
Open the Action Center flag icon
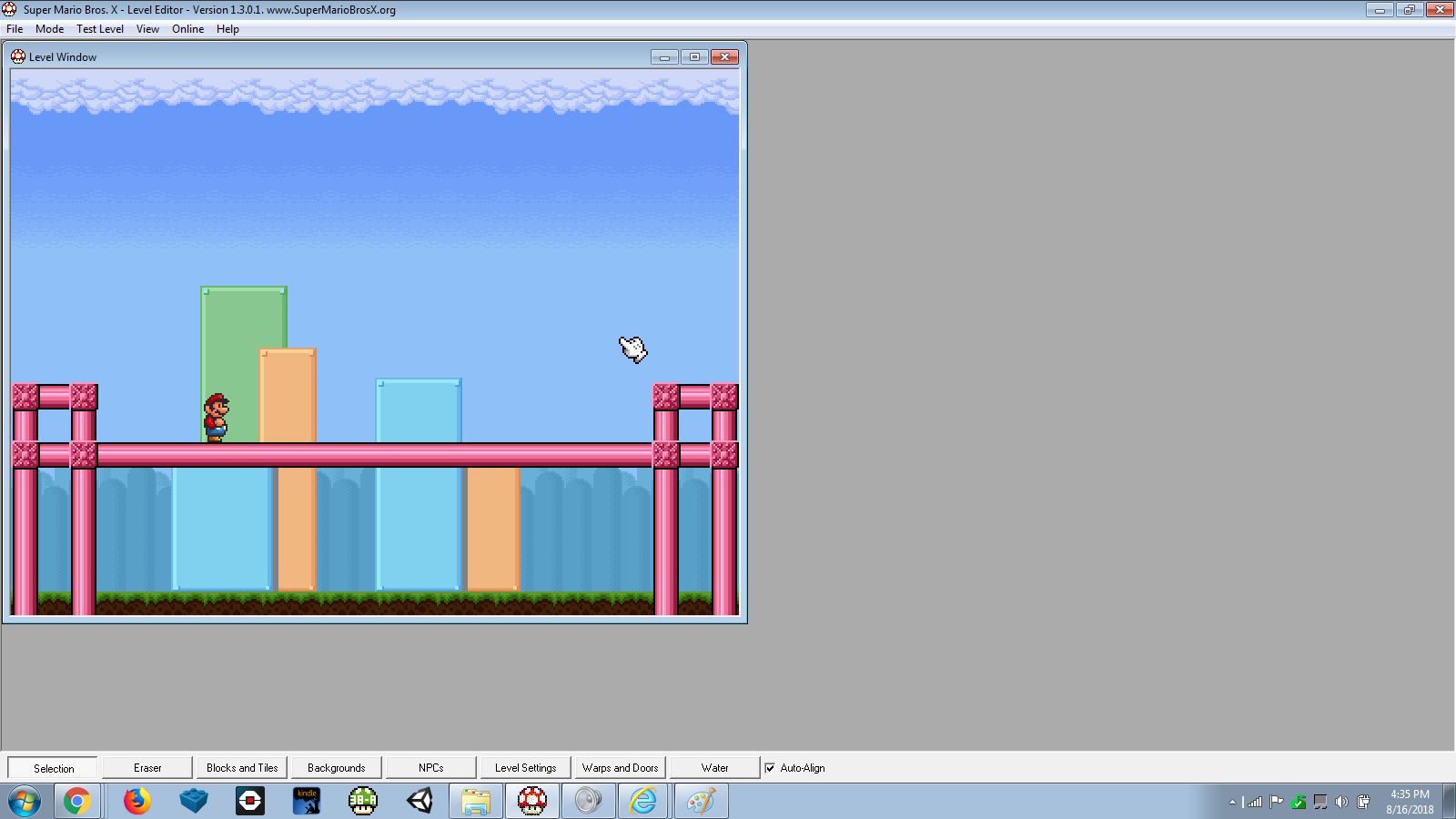click(x=1277, y=802)
